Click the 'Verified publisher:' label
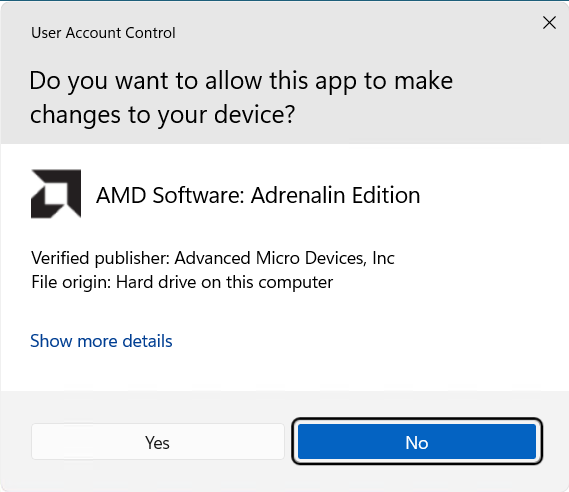Viewport: 569px width, 492px height. tap(101, 259)
